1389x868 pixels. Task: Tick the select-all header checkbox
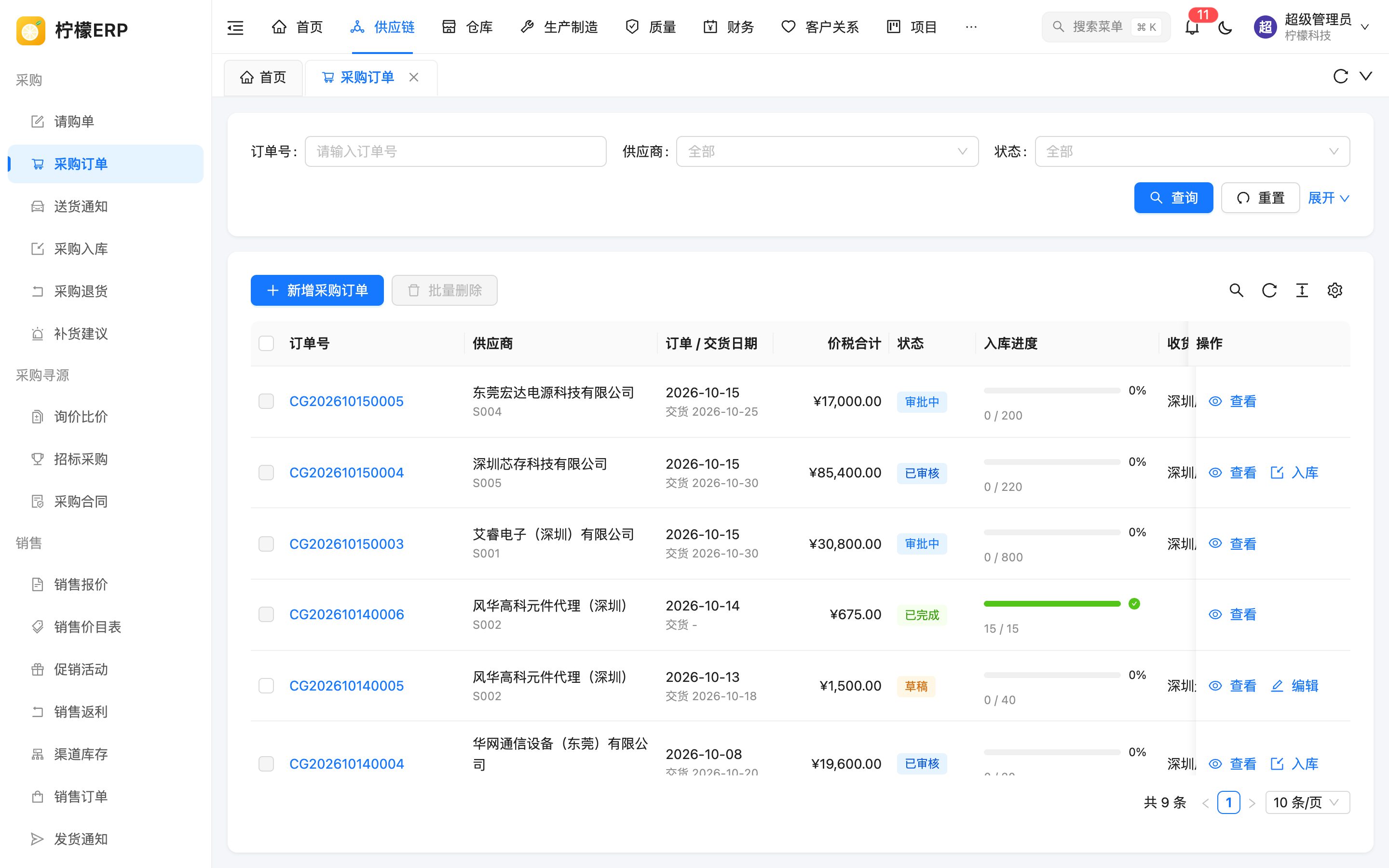coord(266,343)
